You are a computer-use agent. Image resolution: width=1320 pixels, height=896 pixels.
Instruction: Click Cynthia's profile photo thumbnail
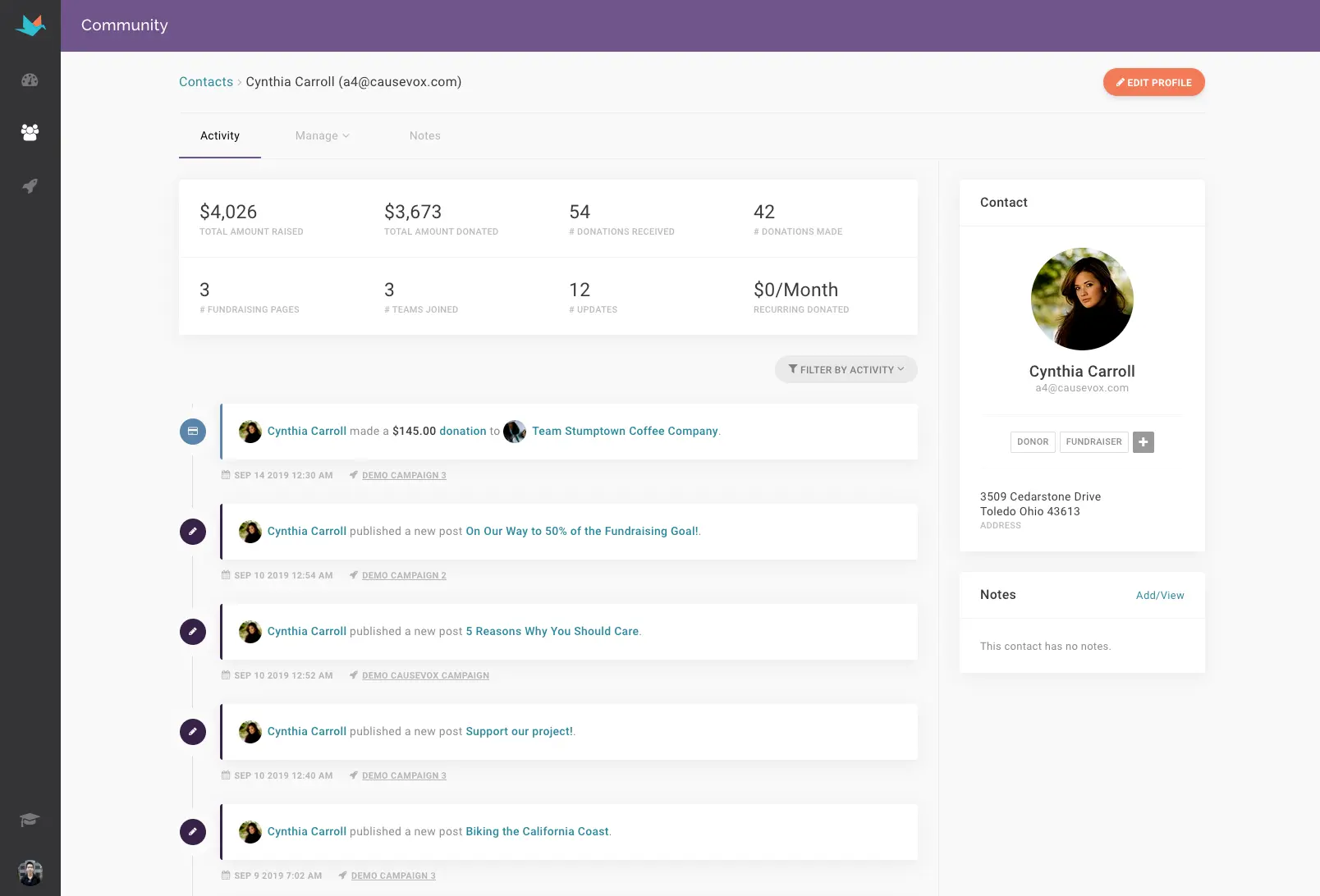[1082, 299]
